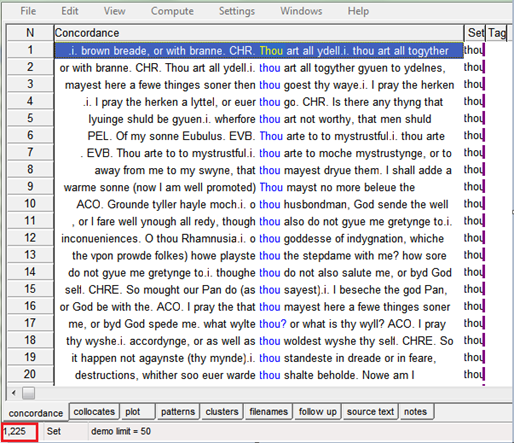Open the Windows menu
This screenshot has width=514, height=443.
[x=301, y=11]
